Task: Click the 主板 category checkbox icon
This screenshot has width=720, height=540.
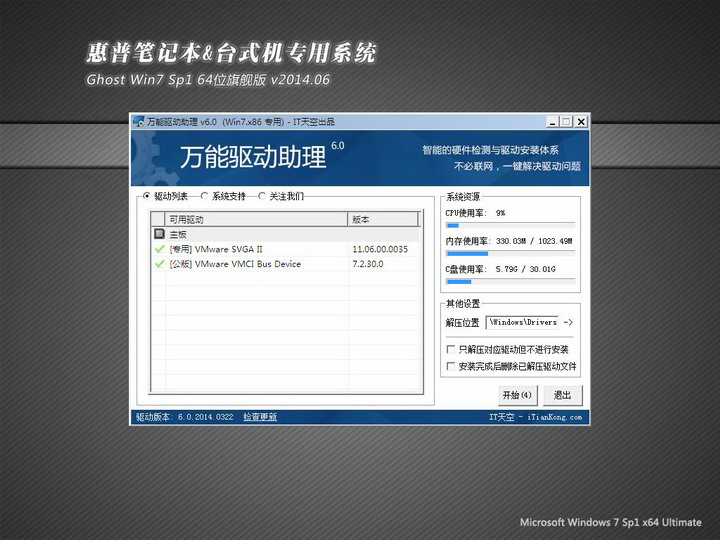Action: tap(159, 233)
